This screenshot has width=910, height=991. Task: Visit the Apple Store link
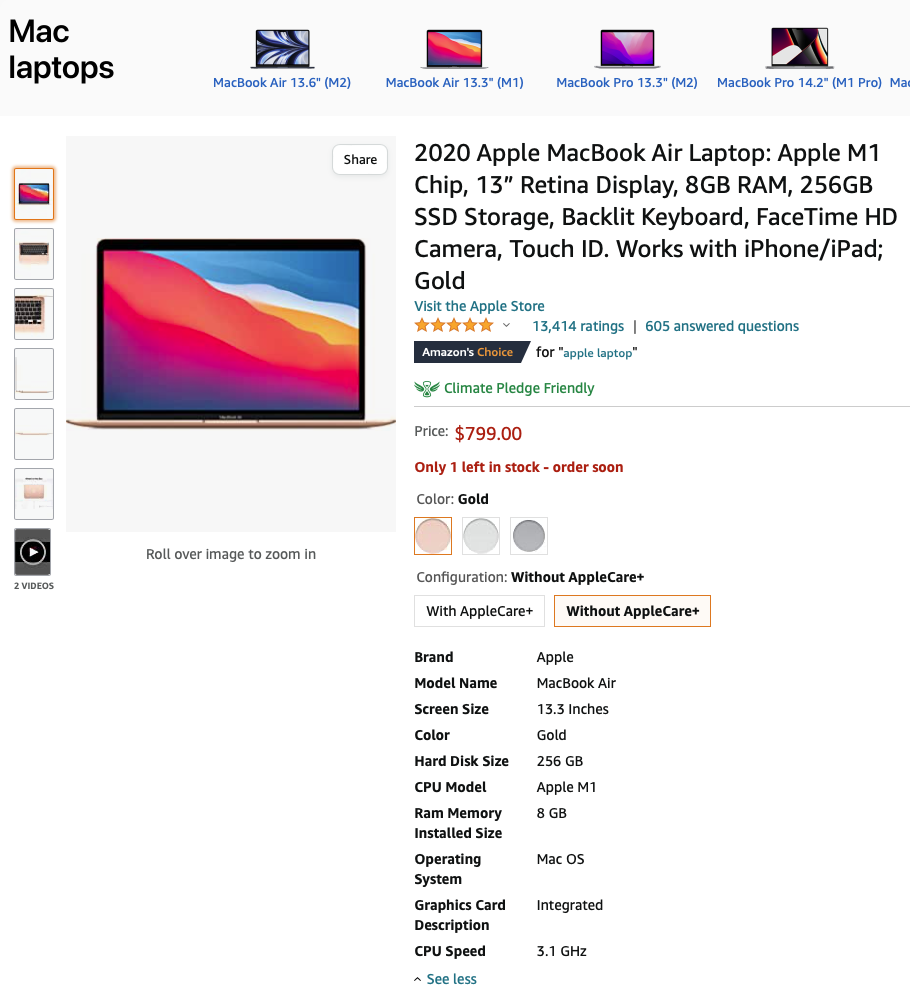[479, 306]
